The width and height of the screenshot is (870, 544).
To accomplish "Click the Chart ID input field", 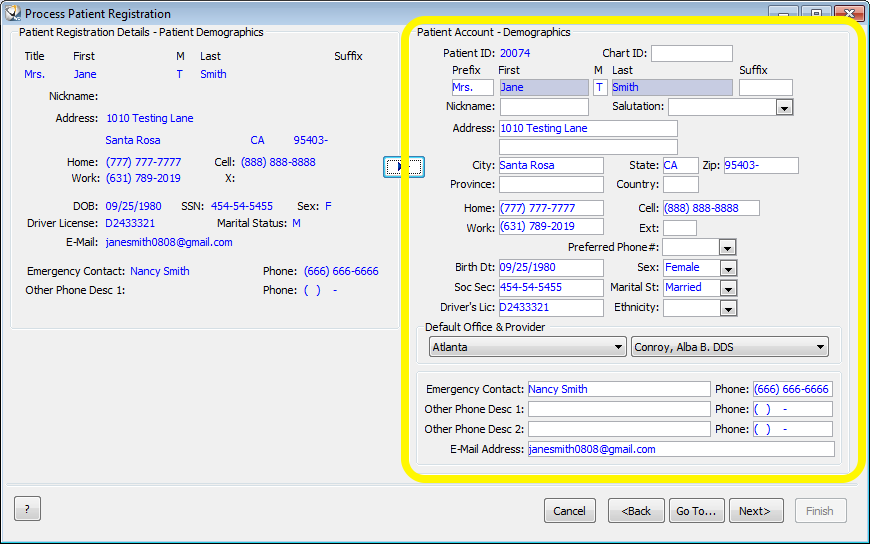I will click(x=691, y=53).
